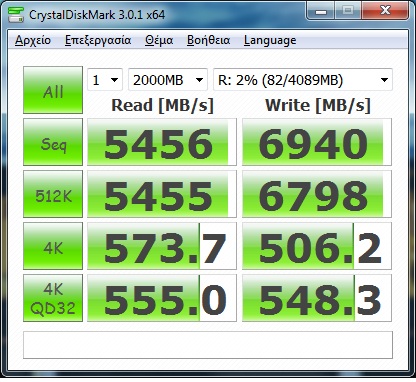Open the Θέμα menu

[159, 40]
